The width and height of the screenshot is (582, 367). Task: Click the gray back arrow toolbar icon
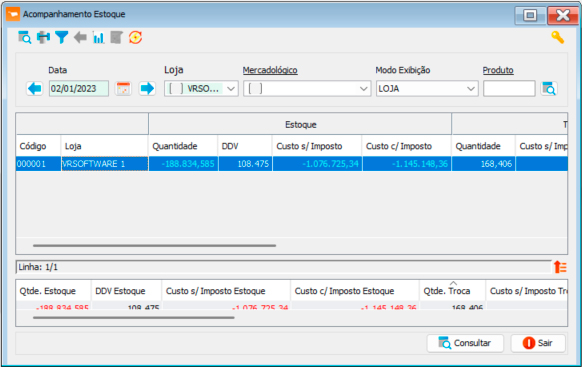click(x=80, y=37)
